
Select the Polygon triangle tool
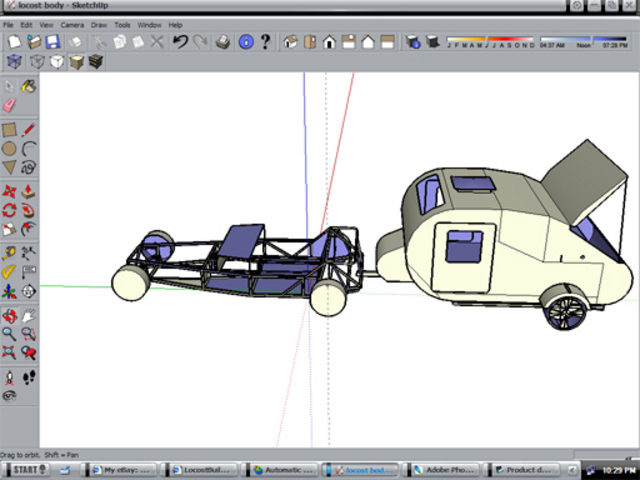(x=9, y=167)
